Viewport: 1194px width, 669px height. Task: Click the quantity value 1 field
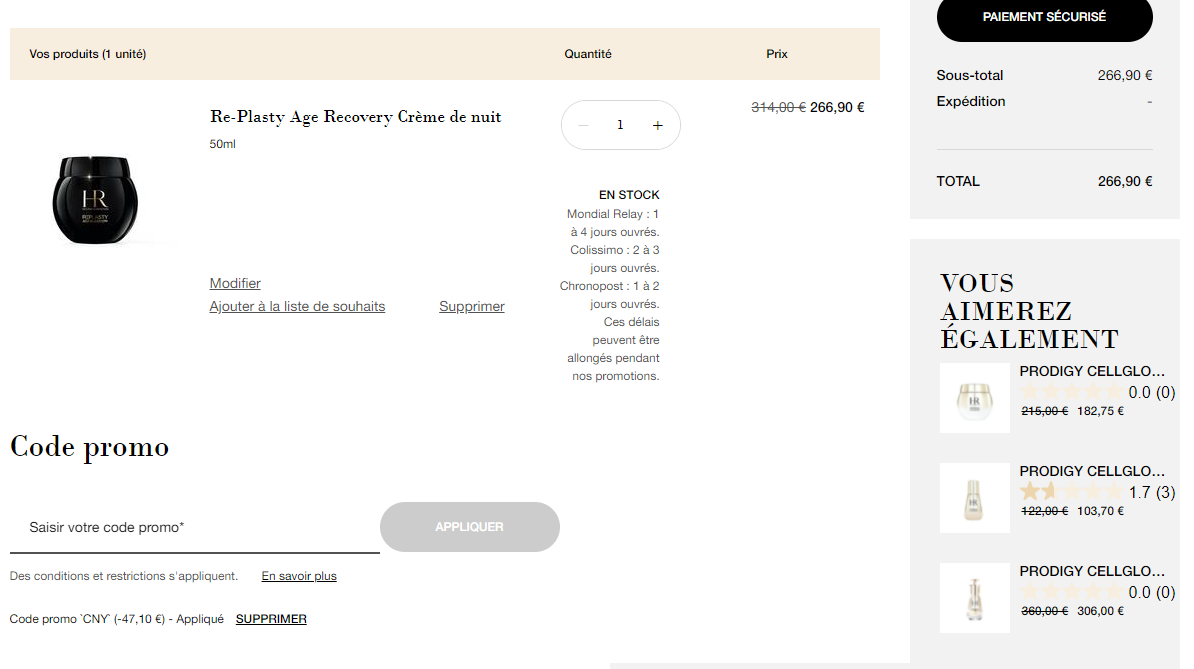click(621, 125)
